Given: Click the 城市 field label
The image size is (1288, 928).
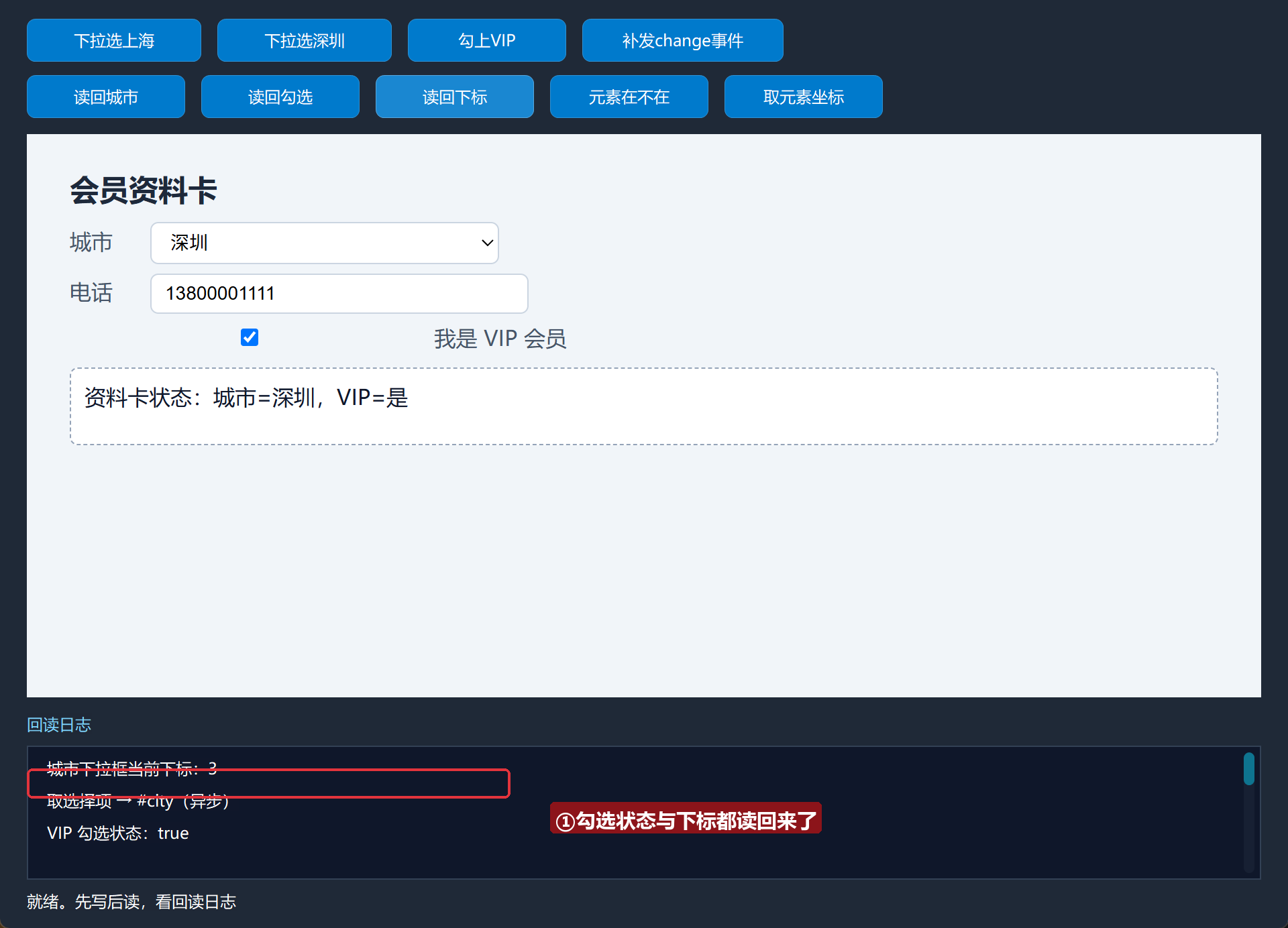Looking at the screenshot, I should 91,242.
